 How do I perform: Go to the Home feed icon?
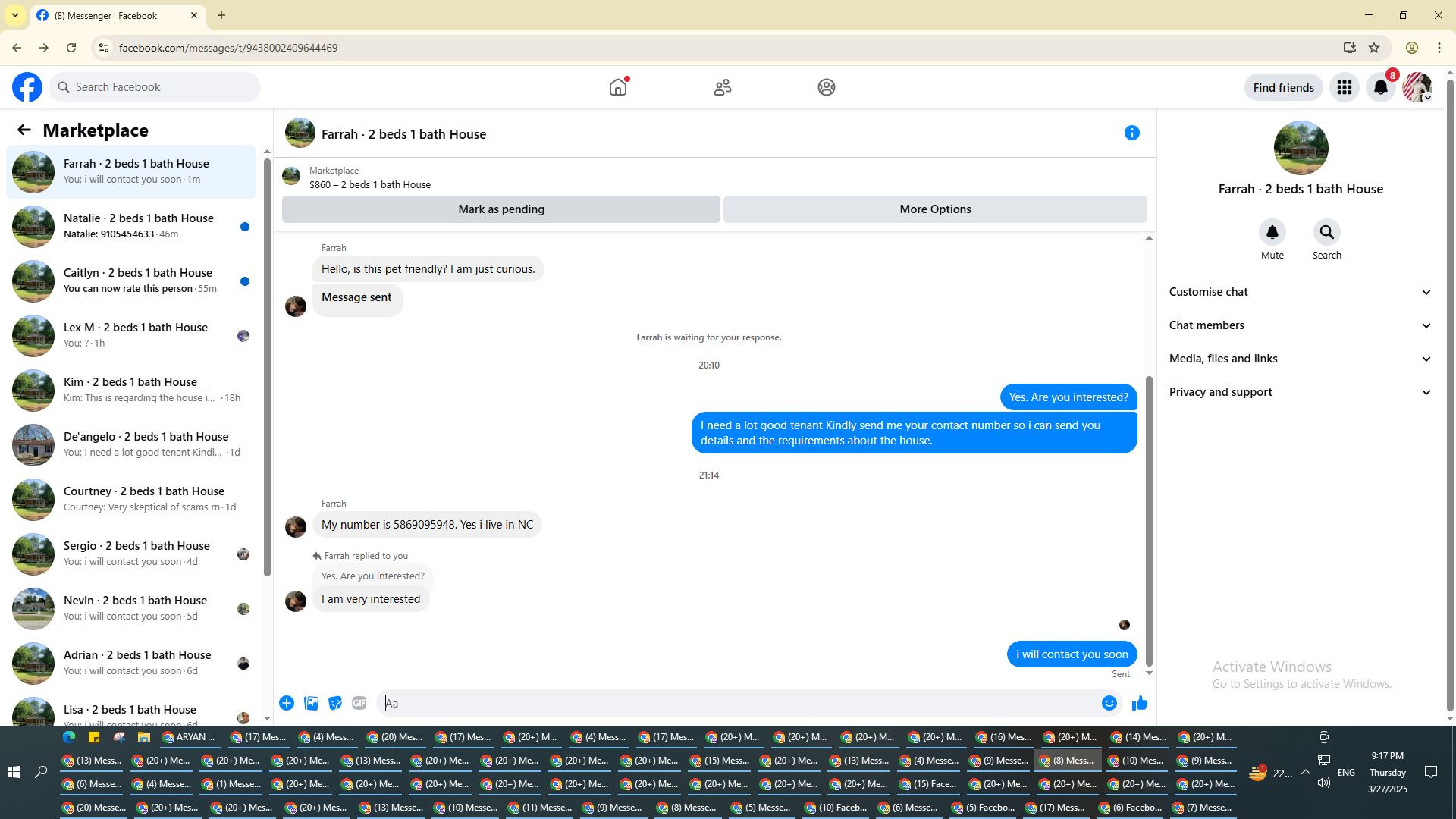(x=618, y=87)
